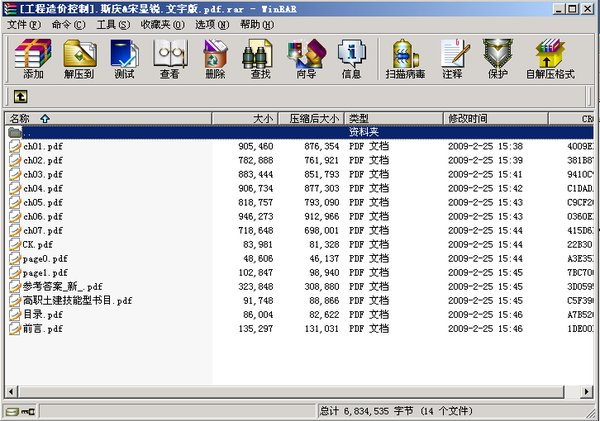The image size is (600, 421).
Task: Click the 删除 (Delete) toolbar icon
Action: tap(215, 59)
